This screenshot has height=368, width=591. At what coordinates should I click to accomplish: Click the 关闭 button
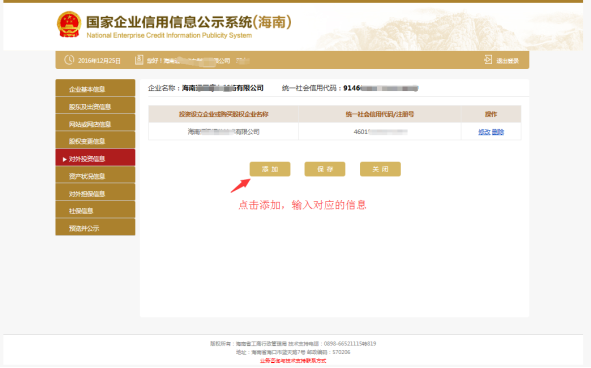point(380,169)
